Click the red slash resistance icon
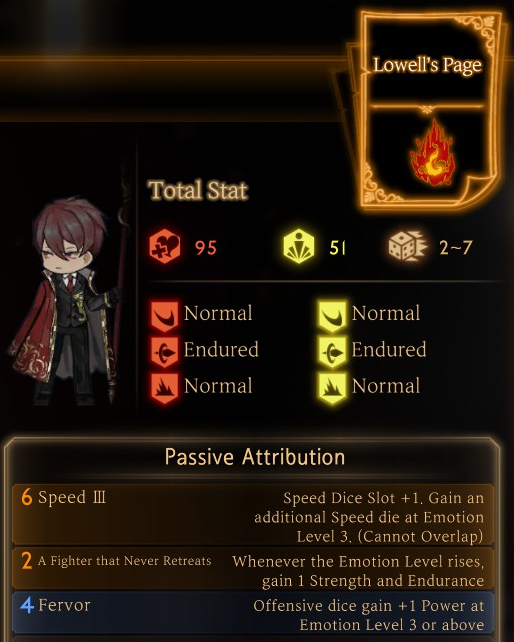This screenshot has width=514, height=642. [x=165, y=316]
